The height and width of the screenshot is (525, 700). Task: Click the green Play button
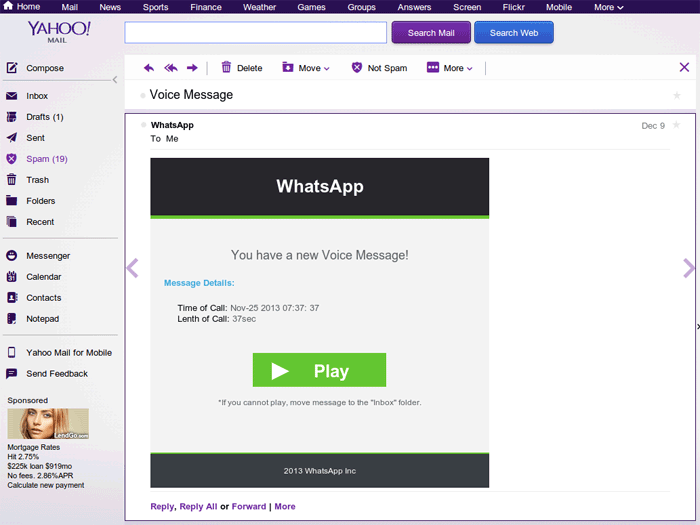[x=319, y=370]
